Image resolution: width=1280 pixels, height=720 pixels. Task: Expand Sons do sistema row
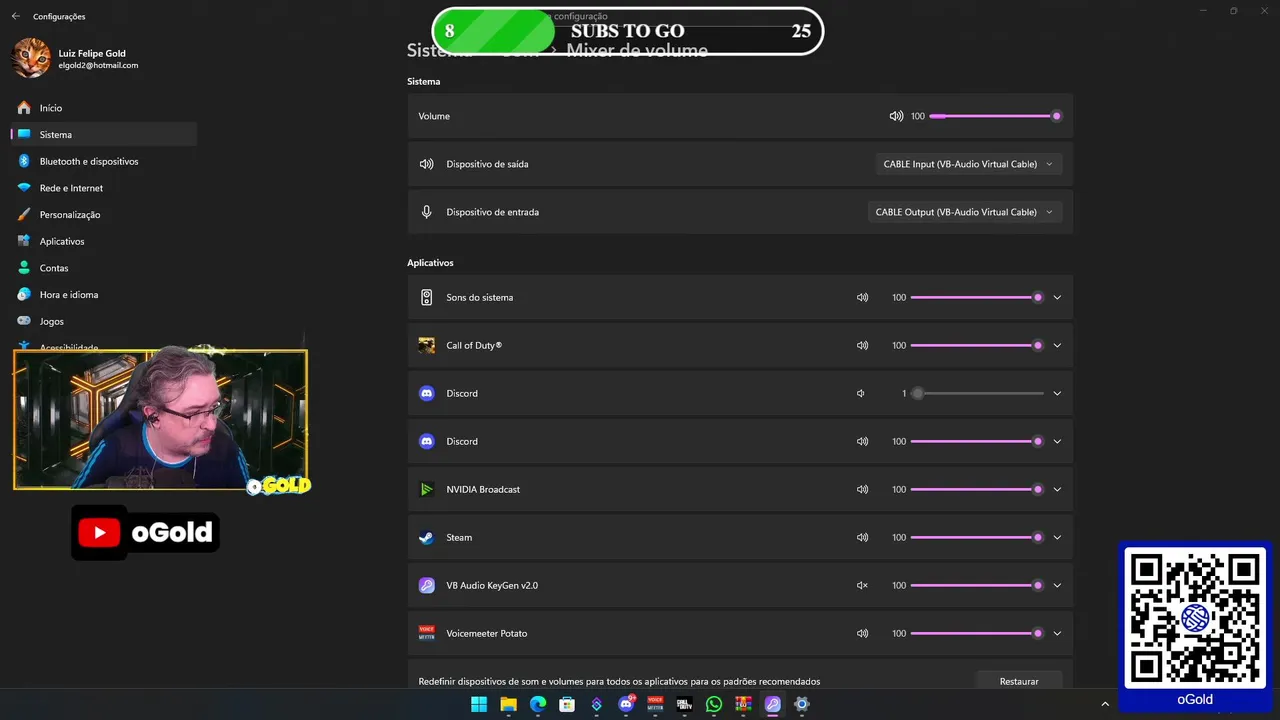pyautogui.click(x=1057, y=297)
